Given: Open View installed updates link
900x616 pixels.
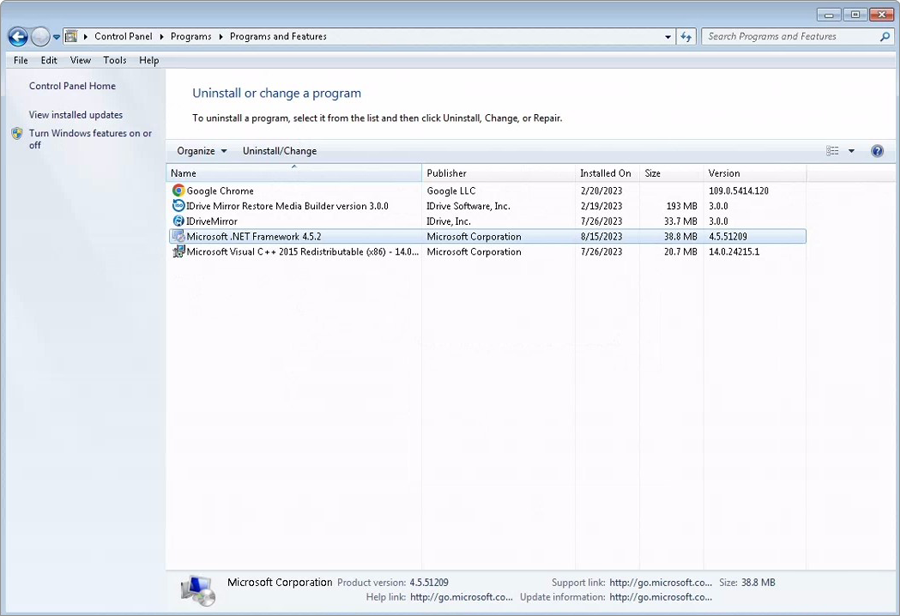Looking at the screenshot, I should click(76, 115).
